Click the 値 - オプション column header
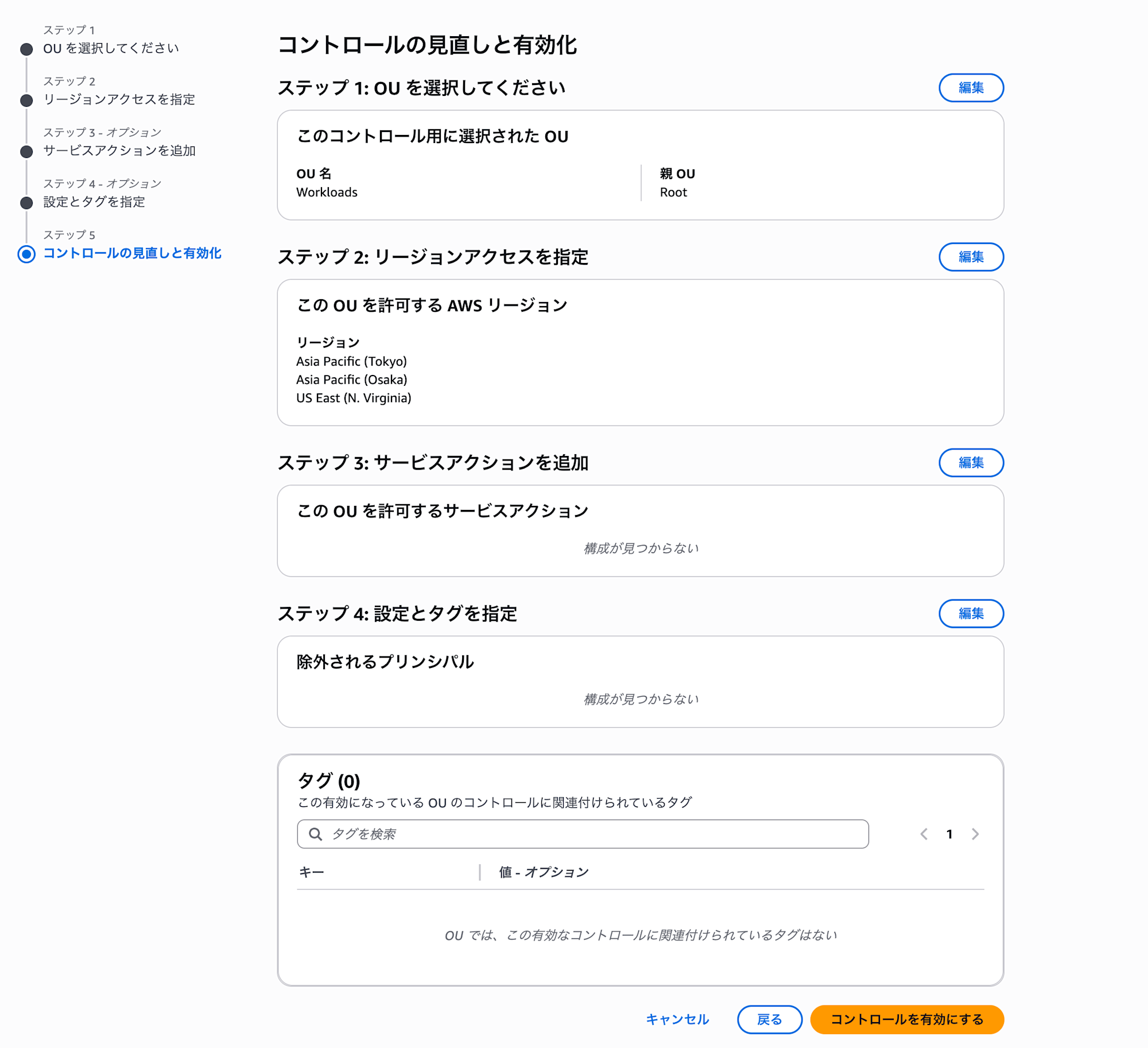Image resolution: width=1148 pixels, height=1048 pixels. (x=543, y=872)
